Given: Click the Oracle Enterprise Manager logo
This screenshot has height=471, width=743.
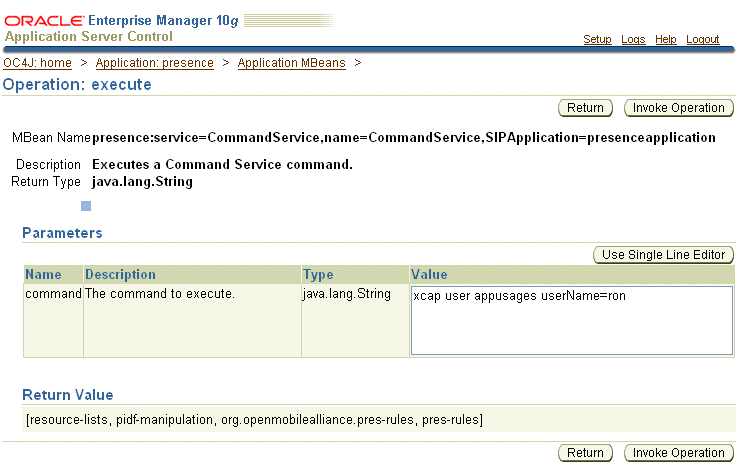Looking at the screenshot, I should (x=121, y=20).
